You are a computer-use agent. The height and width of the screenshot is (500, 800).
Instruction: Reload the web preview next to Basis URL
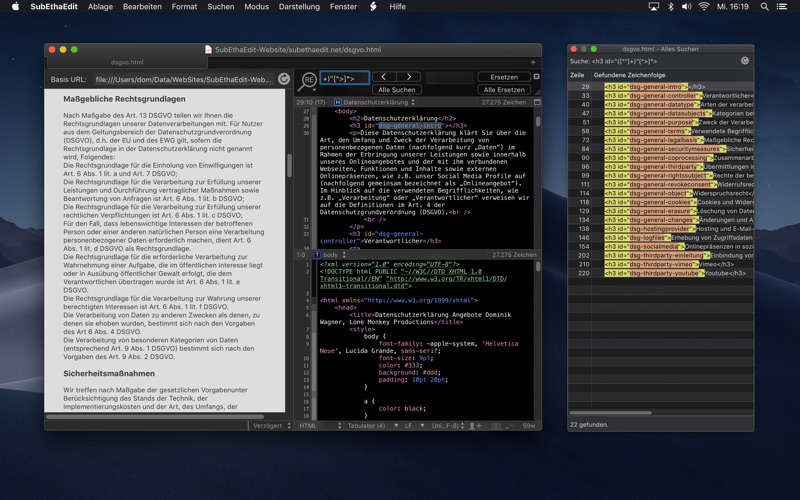284,79
